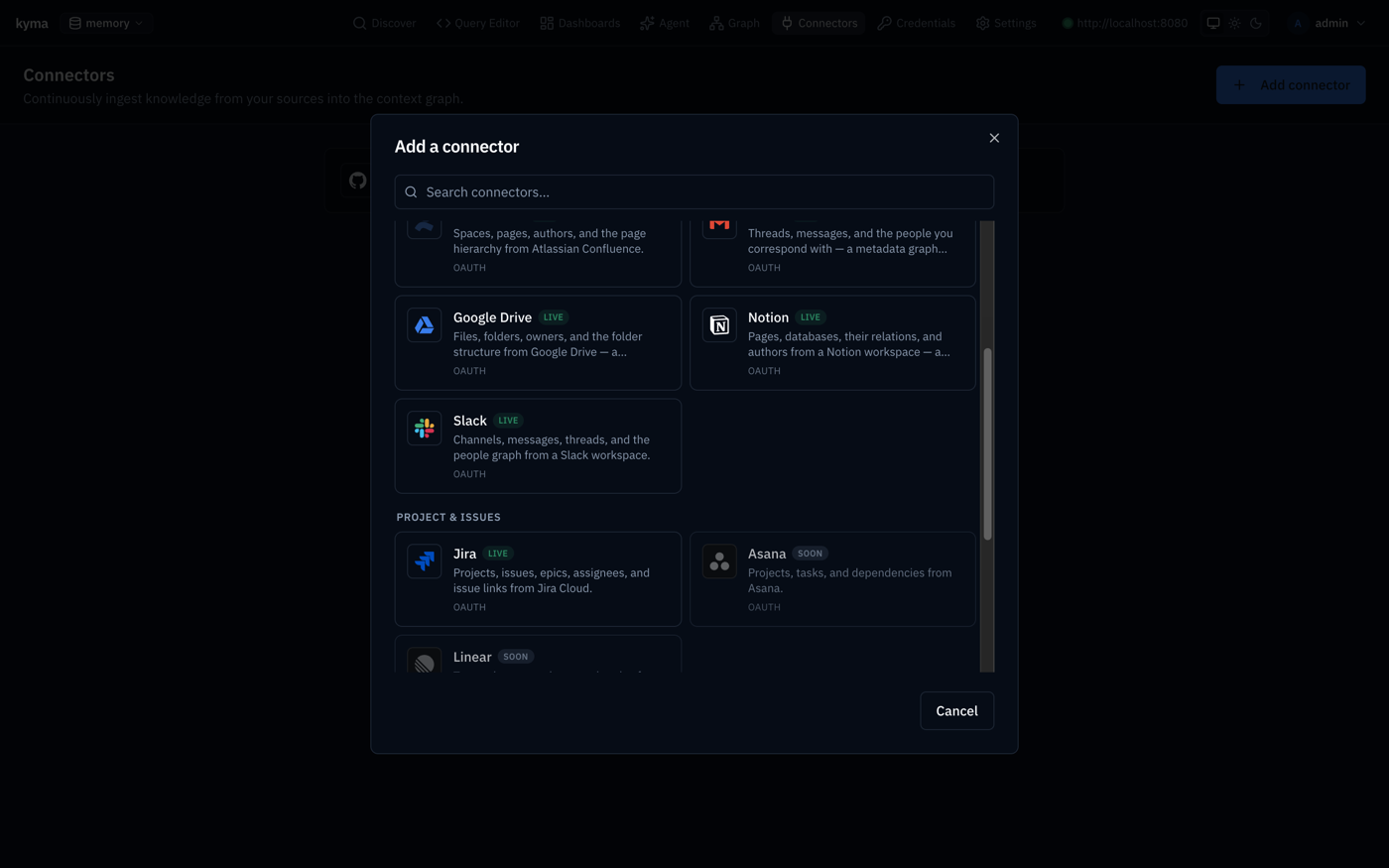Click the "Files, folders, owners" description text
This screenshot has width=1389, height=868.
click(x=548, y=344)
